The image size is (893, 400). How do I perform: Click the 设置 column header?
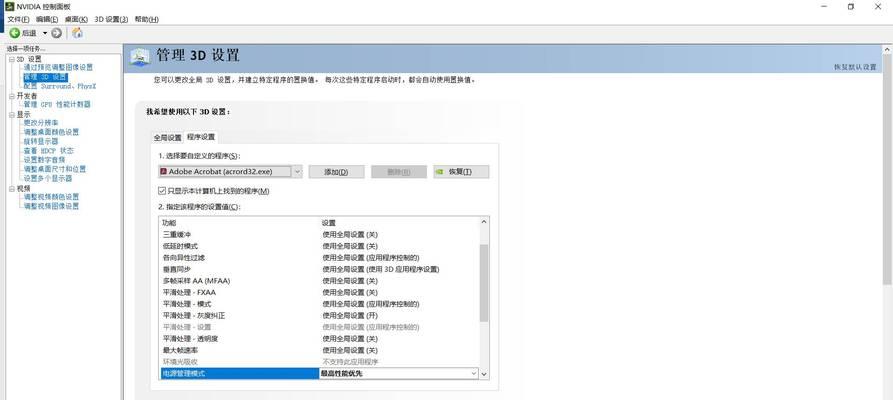pos(328,223)
